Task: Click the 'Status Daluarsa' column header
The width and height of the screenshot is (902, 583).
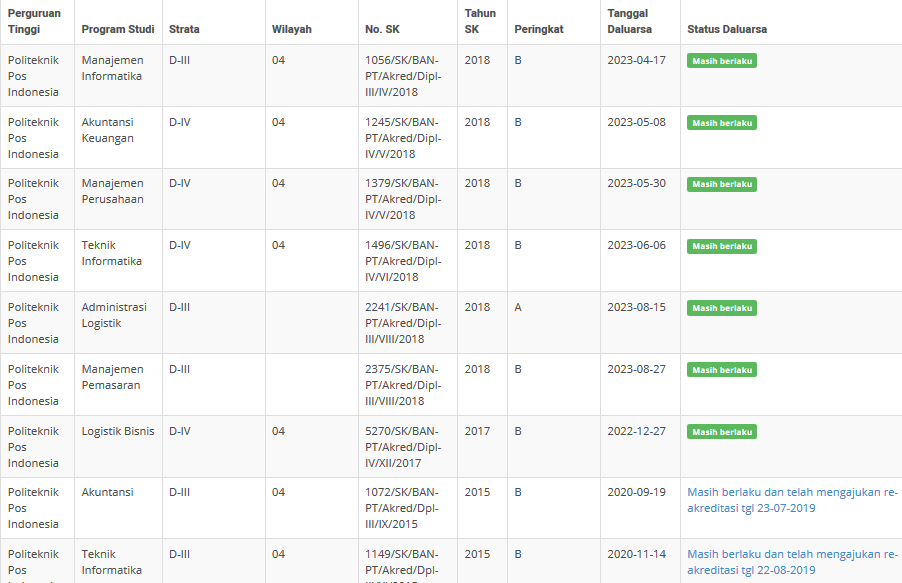Action: pyautogui.click(x=727, y=29)
